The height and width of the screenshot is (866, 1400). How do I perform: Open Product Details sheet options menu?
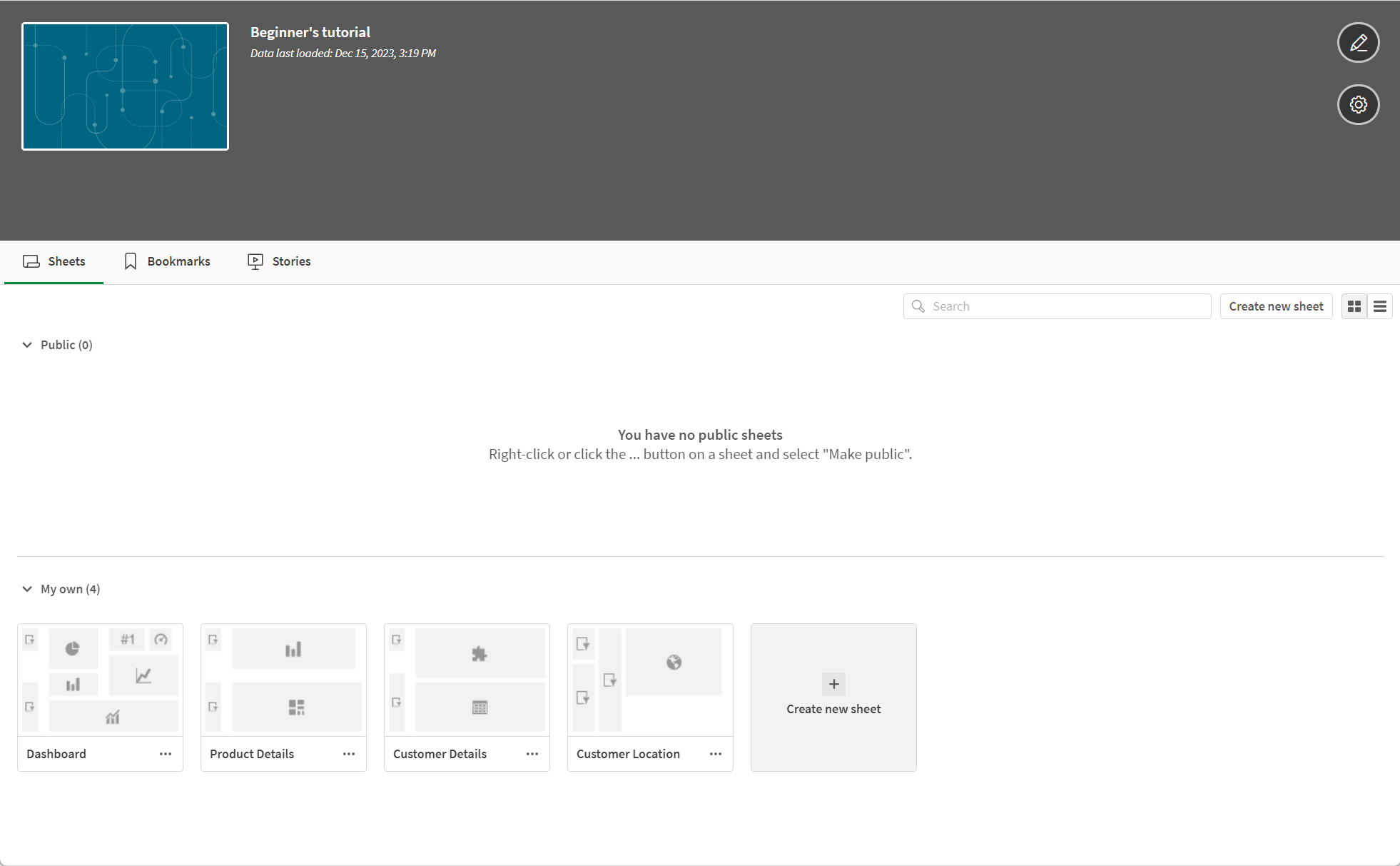click(349, 754)
